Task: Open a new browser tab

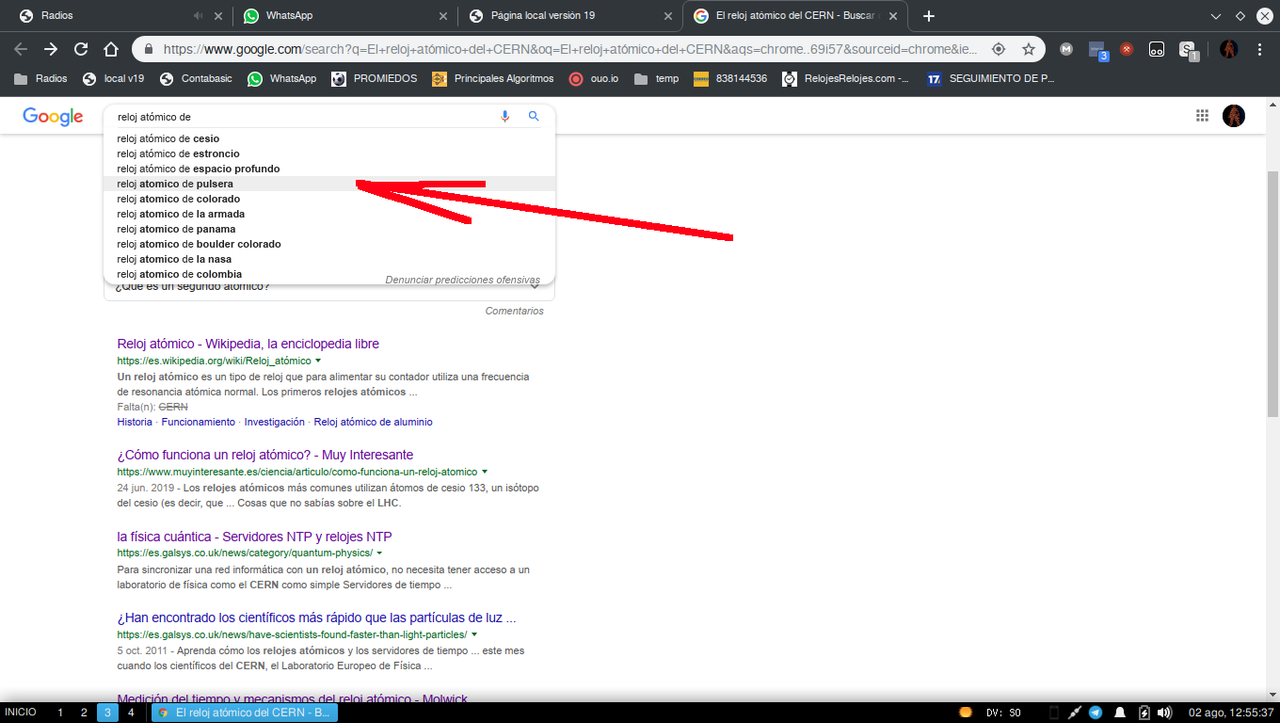Action: click(x=929, y=16)
